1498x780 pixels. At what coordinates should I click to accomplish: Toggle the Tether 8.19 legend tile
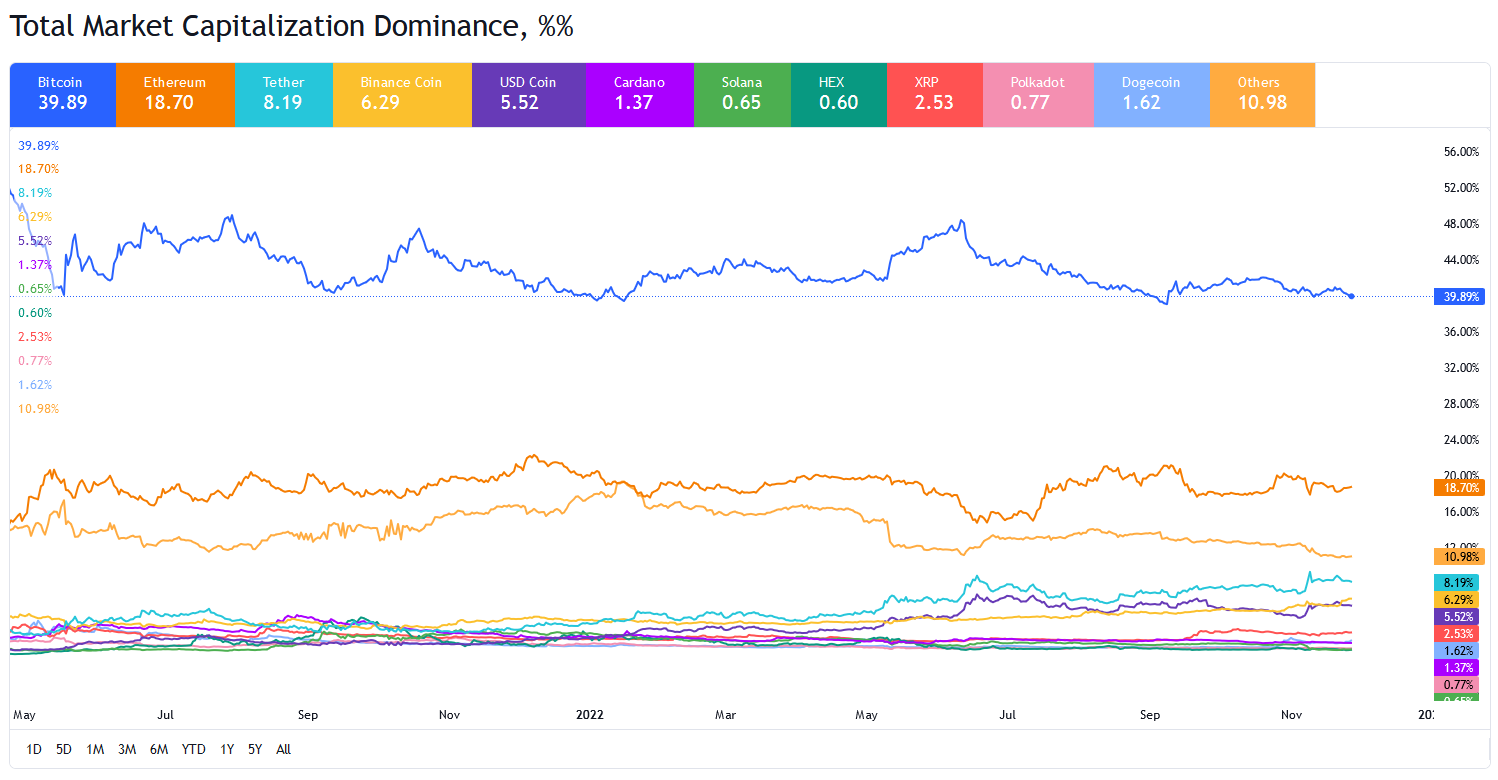click(x=284, y=94)
